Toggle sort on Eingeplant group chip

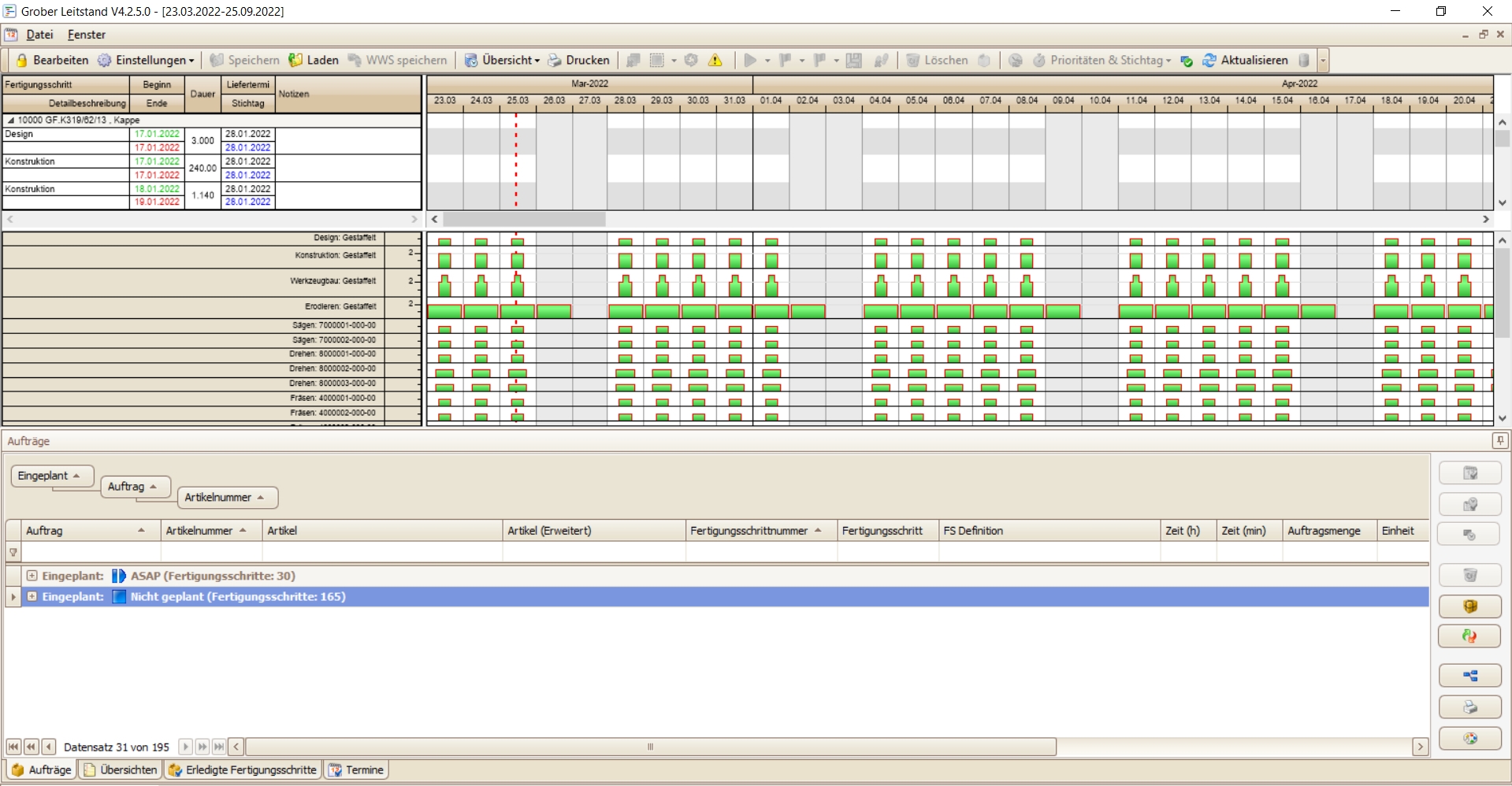pyautogui.click(x=52, y=476)
